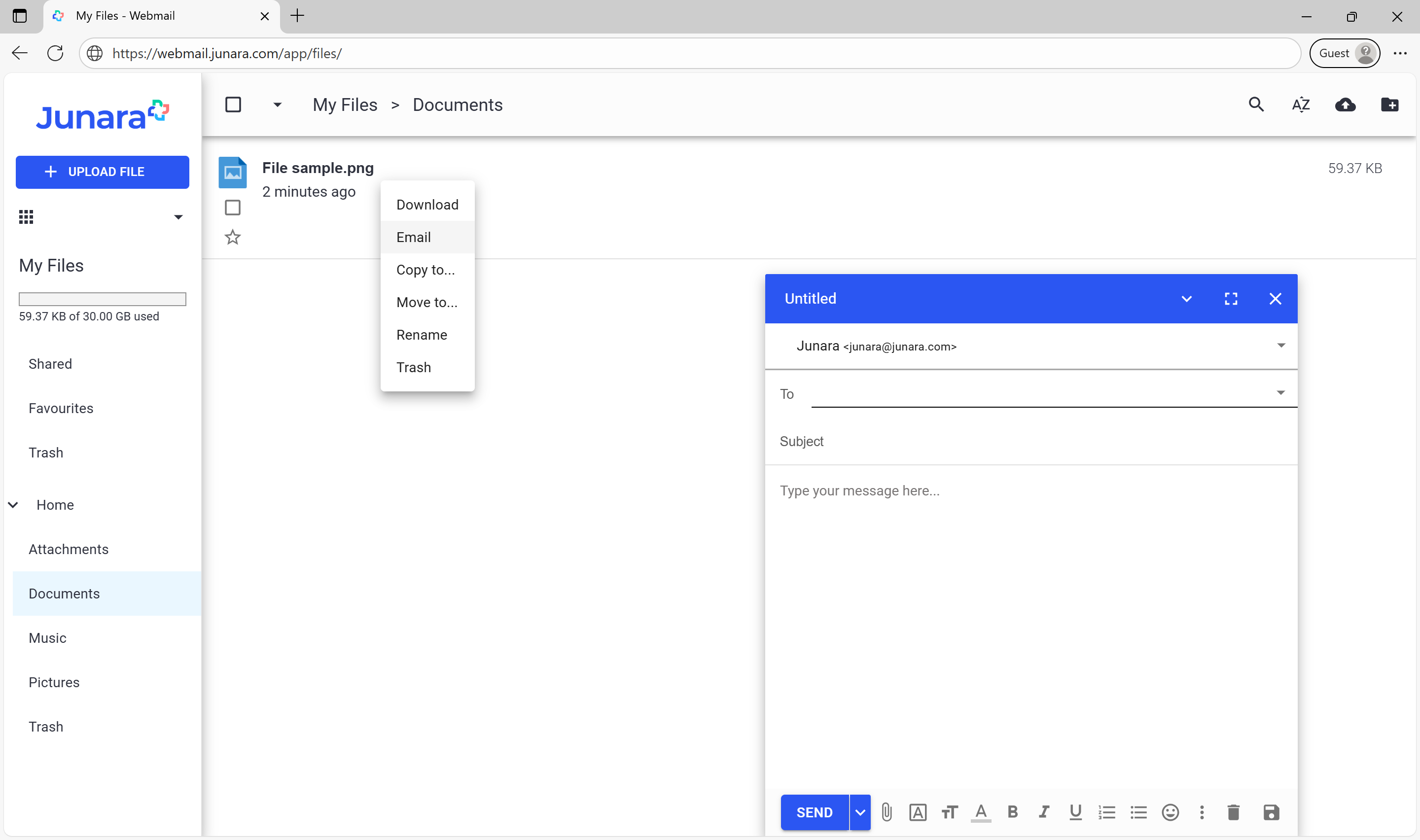Choose Email from the context menu

(427, 237)
